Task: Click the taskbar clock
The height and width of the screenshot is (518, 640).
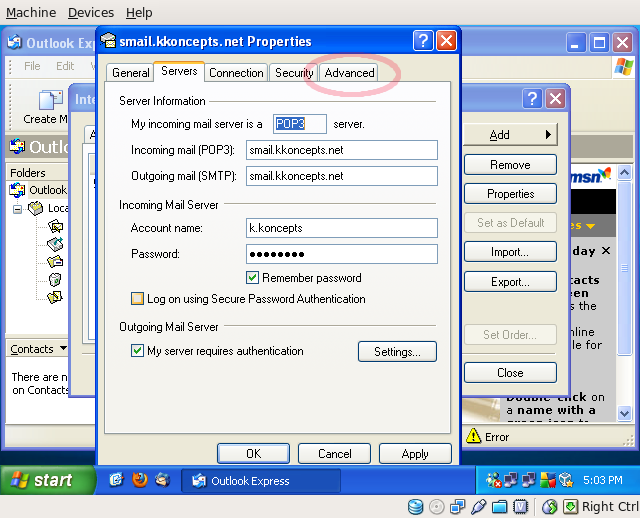Action: tap(602, 480)
